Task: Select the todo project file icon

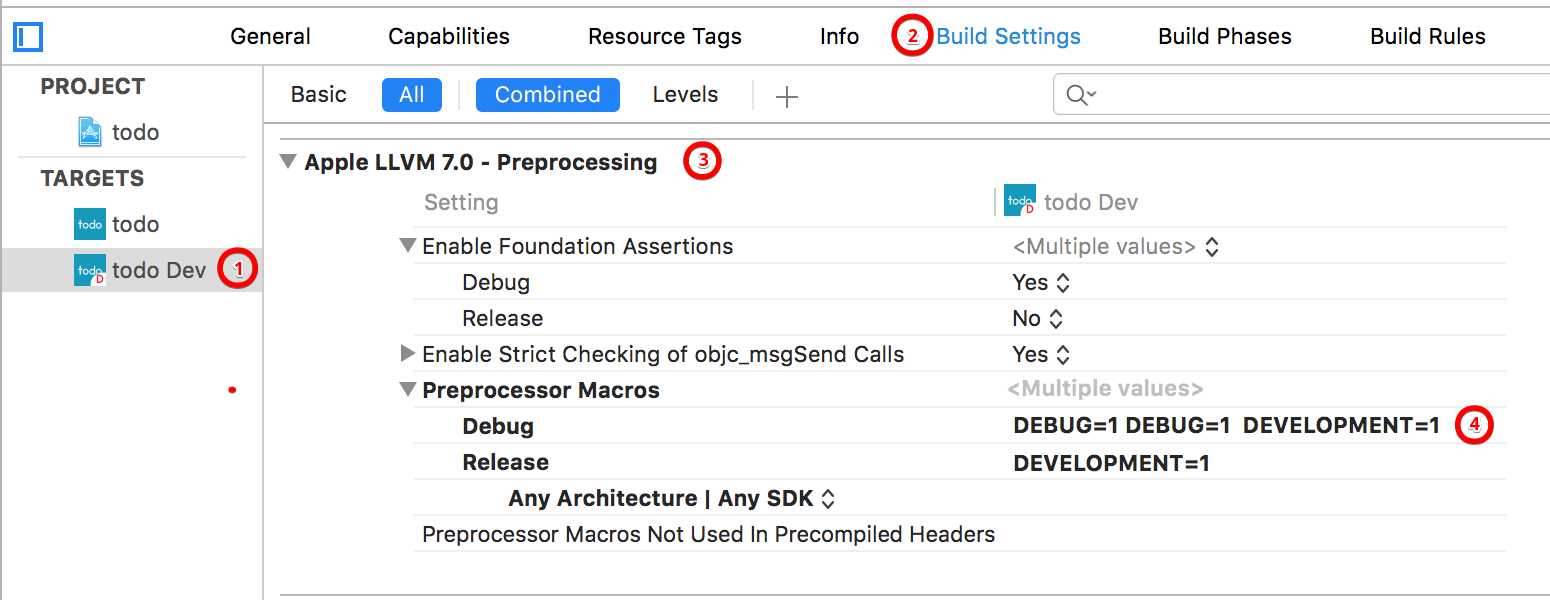Action: pos(90,132)
